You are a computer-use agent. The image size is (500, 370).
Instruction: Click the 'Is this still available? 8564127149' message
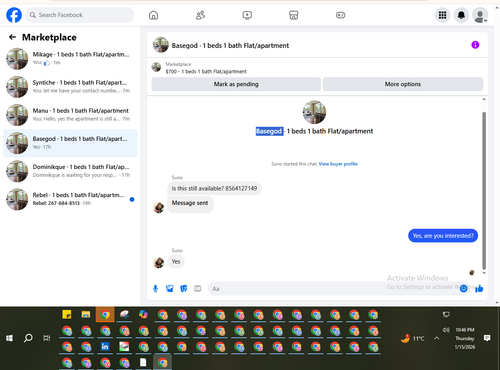(214, 188)
